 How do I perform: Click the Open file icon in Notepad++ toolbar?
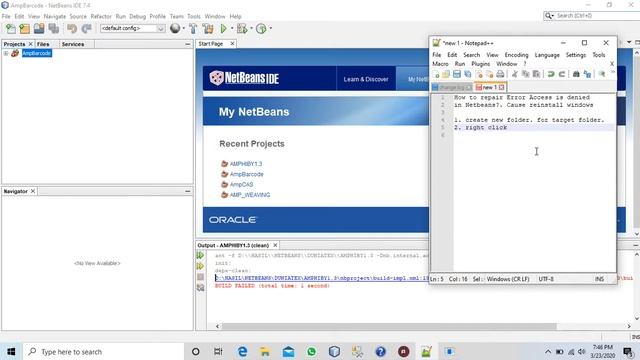(446, 74)
